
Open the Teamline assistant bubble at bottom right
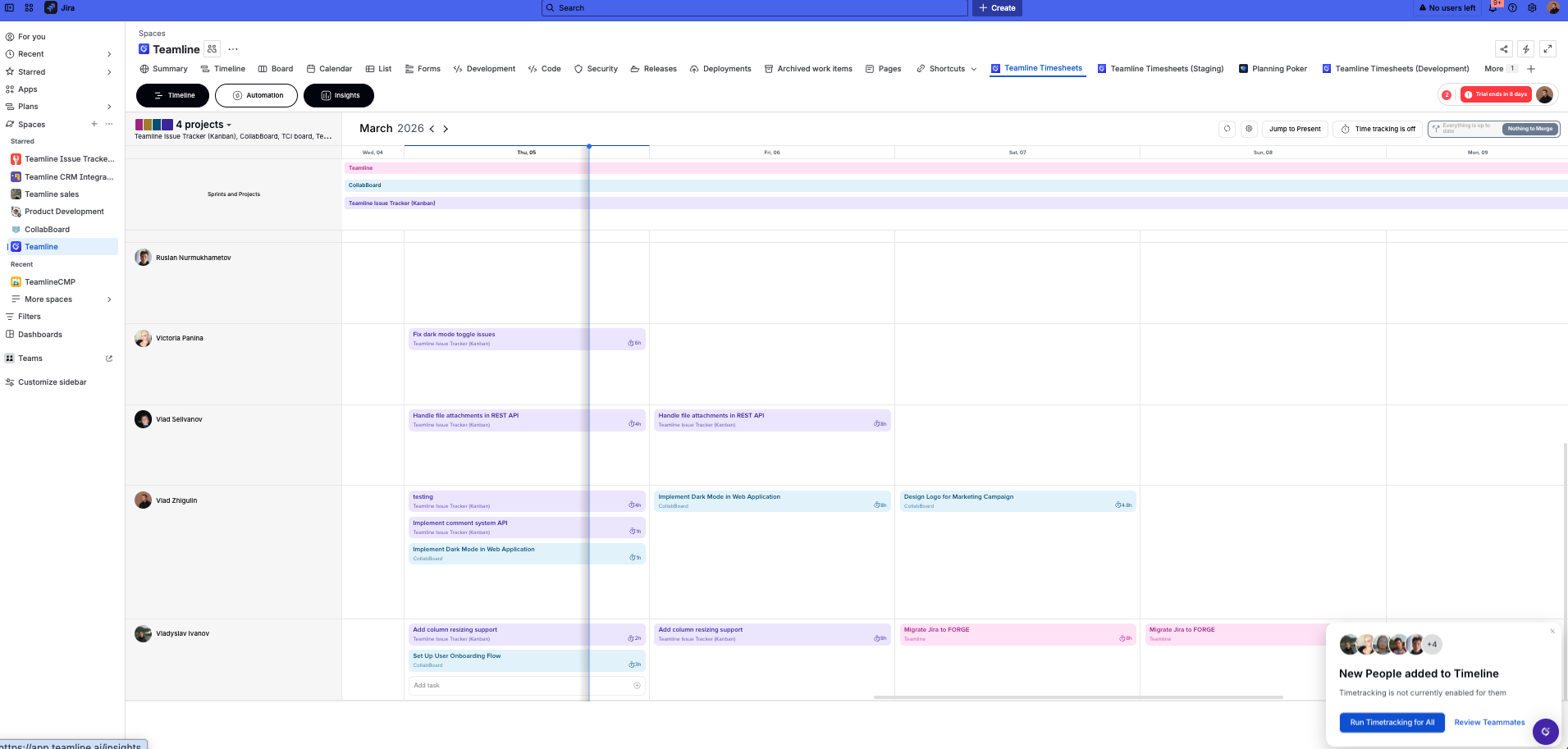tap(1546, 731)
